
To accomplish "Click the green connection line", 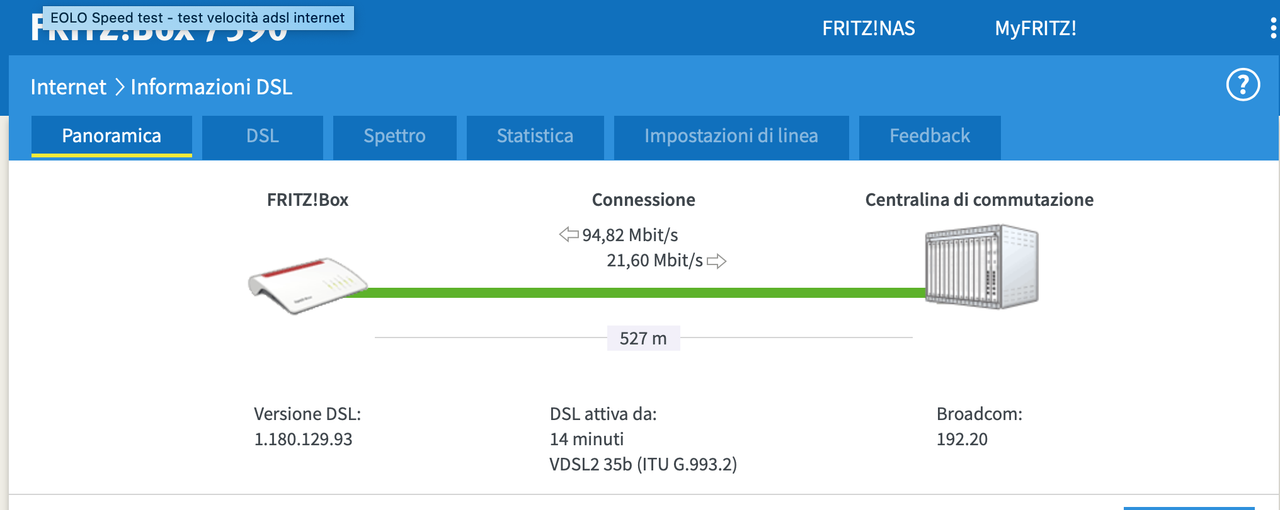I will point(636,292).
